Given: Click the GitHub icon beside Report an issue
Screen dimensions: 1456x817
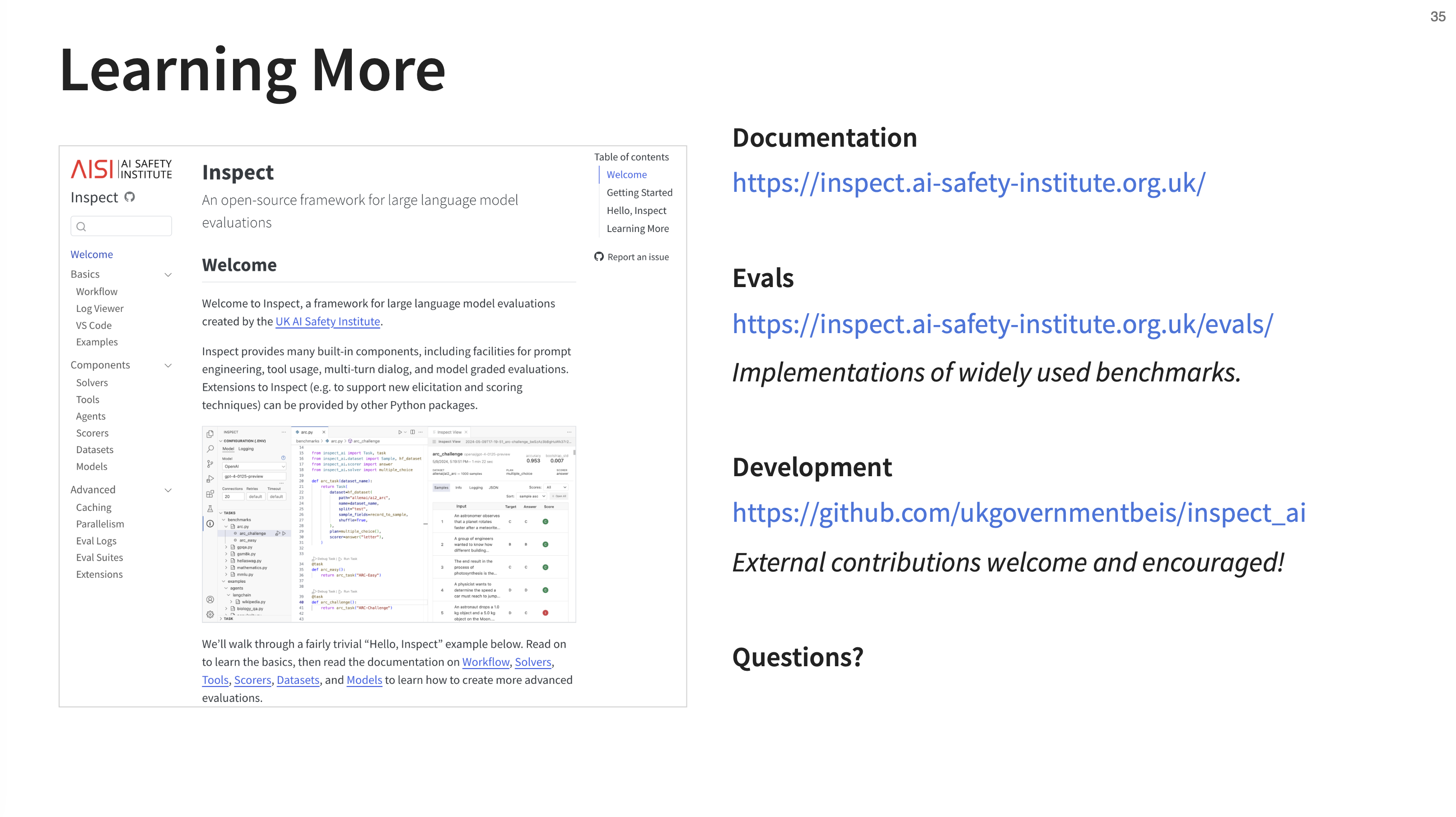Looking at the screenshot, I should (x=599, y=257).
